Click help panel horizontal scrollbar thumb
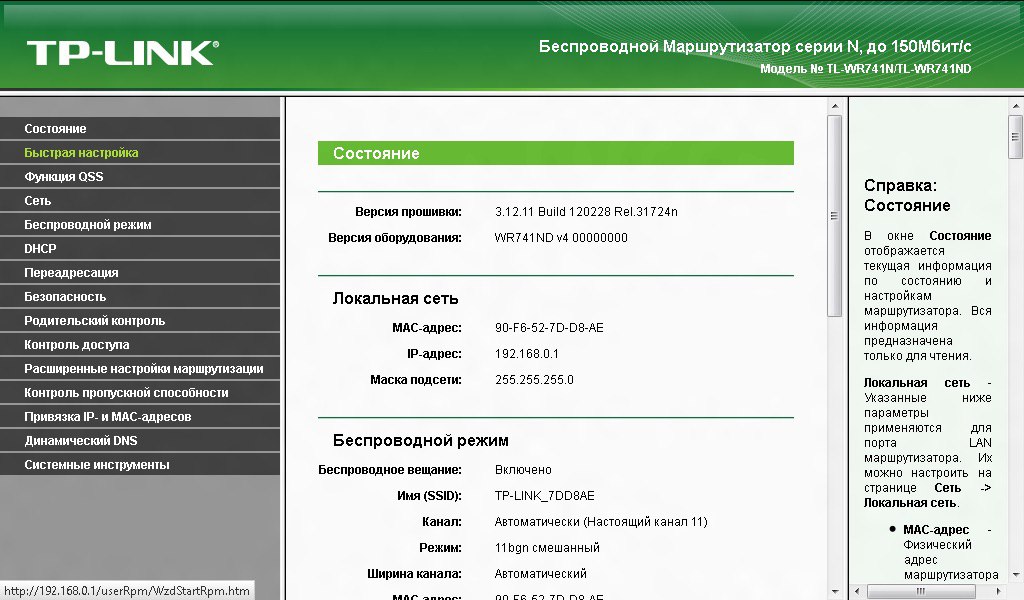Viewport: 1024px width, 600px height. tap(921, 592)
